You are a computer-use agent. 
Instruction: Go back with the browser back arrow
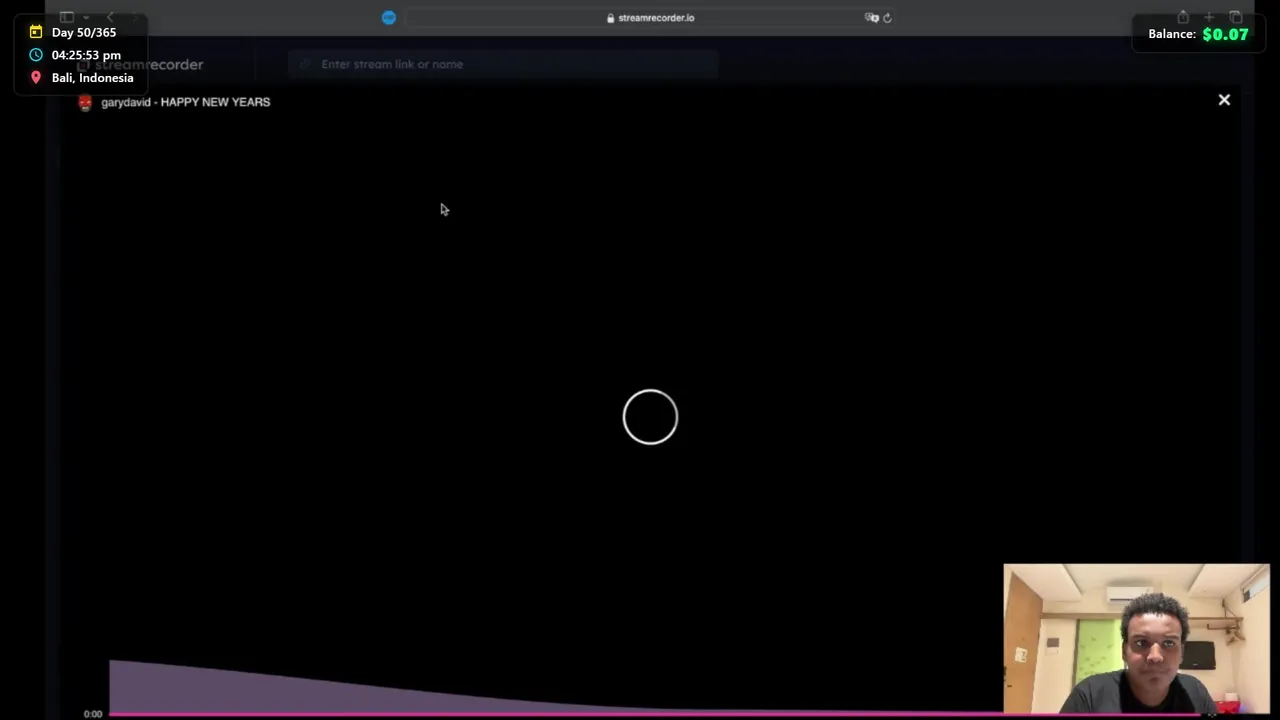tap(110, 18)
